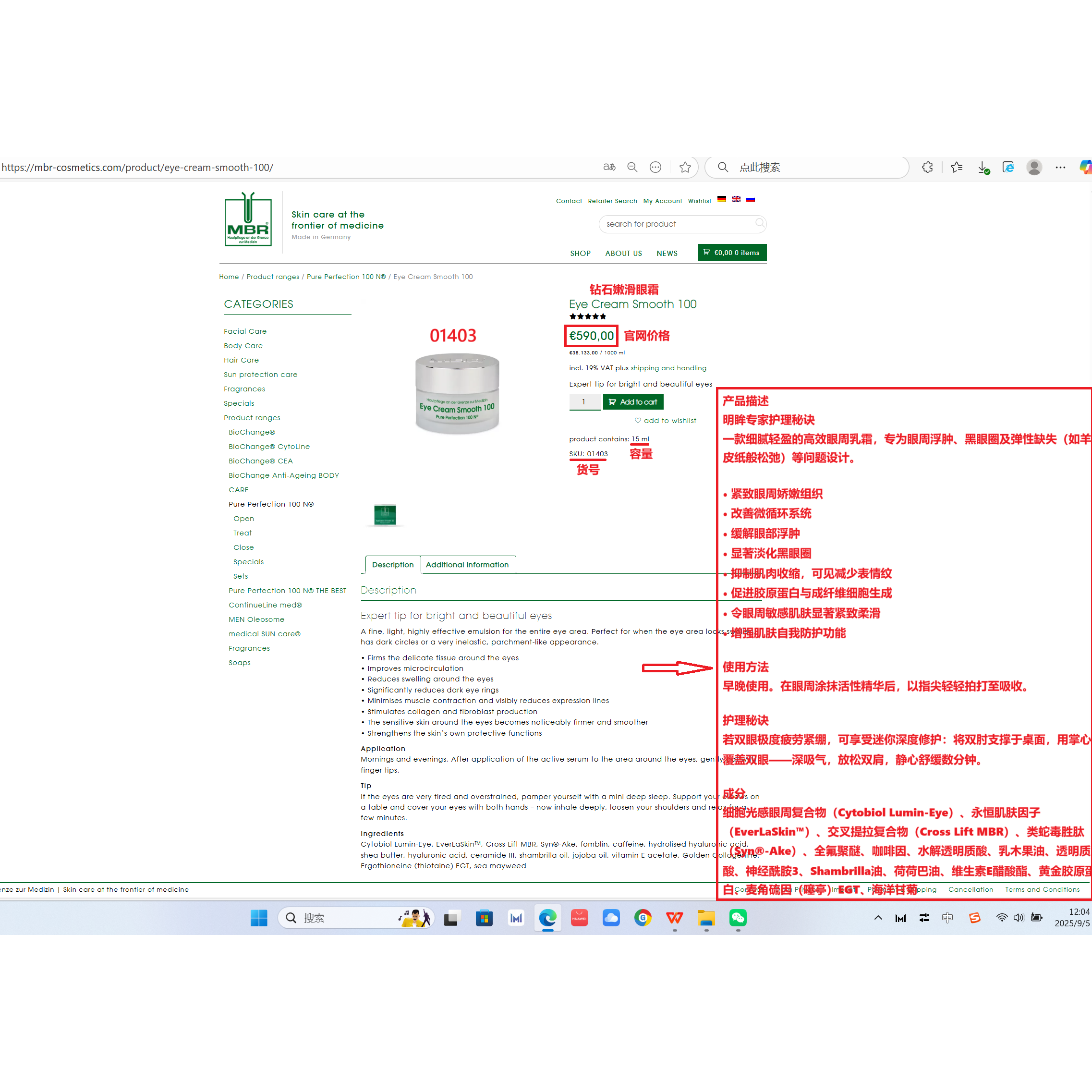Switch to the Additional information tab
The width and height of the screenshot is (1092, 1092).
[467, 565]
